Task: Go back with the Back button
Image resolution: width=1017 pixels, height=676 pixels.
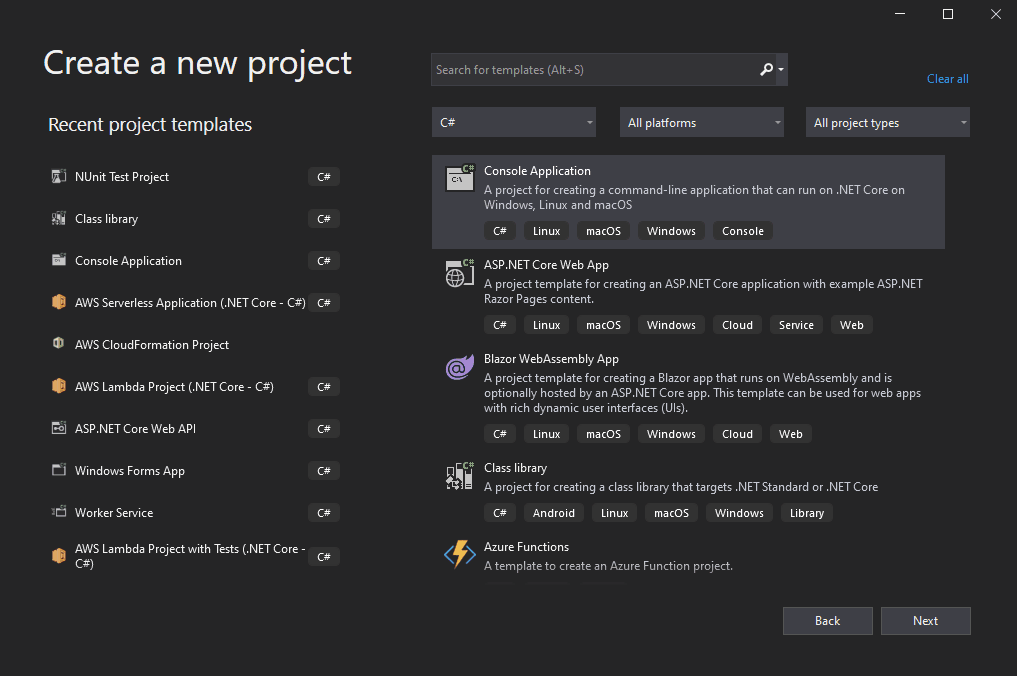Action: [x=827, y=621]
